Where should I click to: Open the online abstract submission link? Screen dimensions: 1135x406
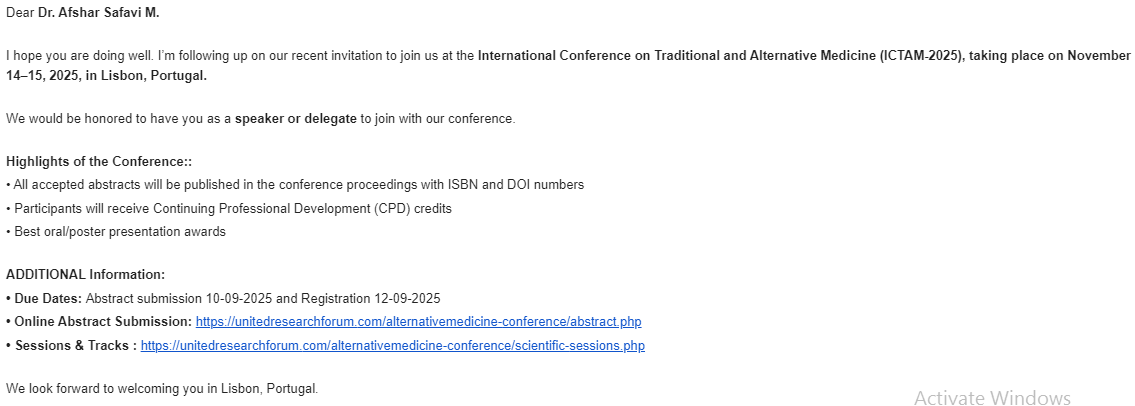pos(418,322)
